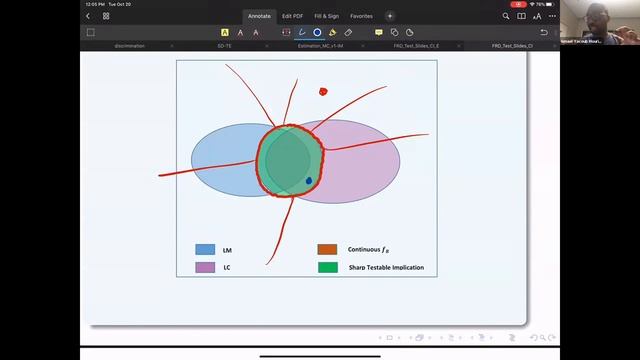Open the presenter video thumbnail

(600, 22)
